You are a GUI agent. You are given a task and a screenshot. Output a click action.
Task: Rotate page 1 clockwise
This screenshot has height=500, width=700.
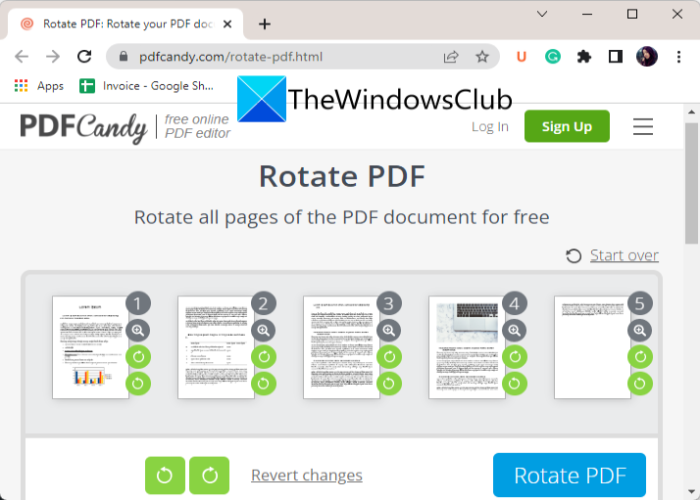(138, 357)
